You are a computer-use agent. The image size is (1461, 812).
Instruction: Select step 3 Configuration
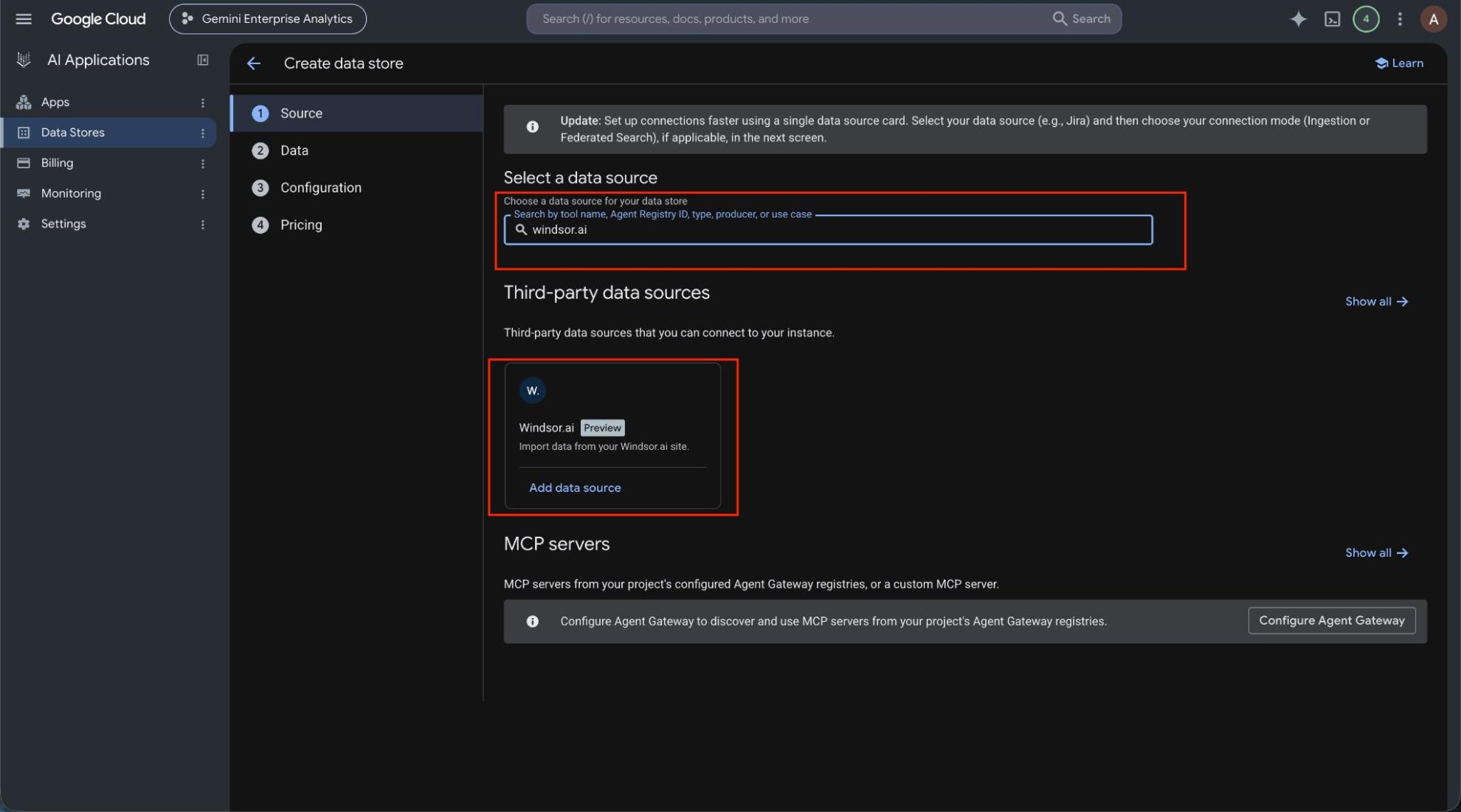click(x=357, y=188)
